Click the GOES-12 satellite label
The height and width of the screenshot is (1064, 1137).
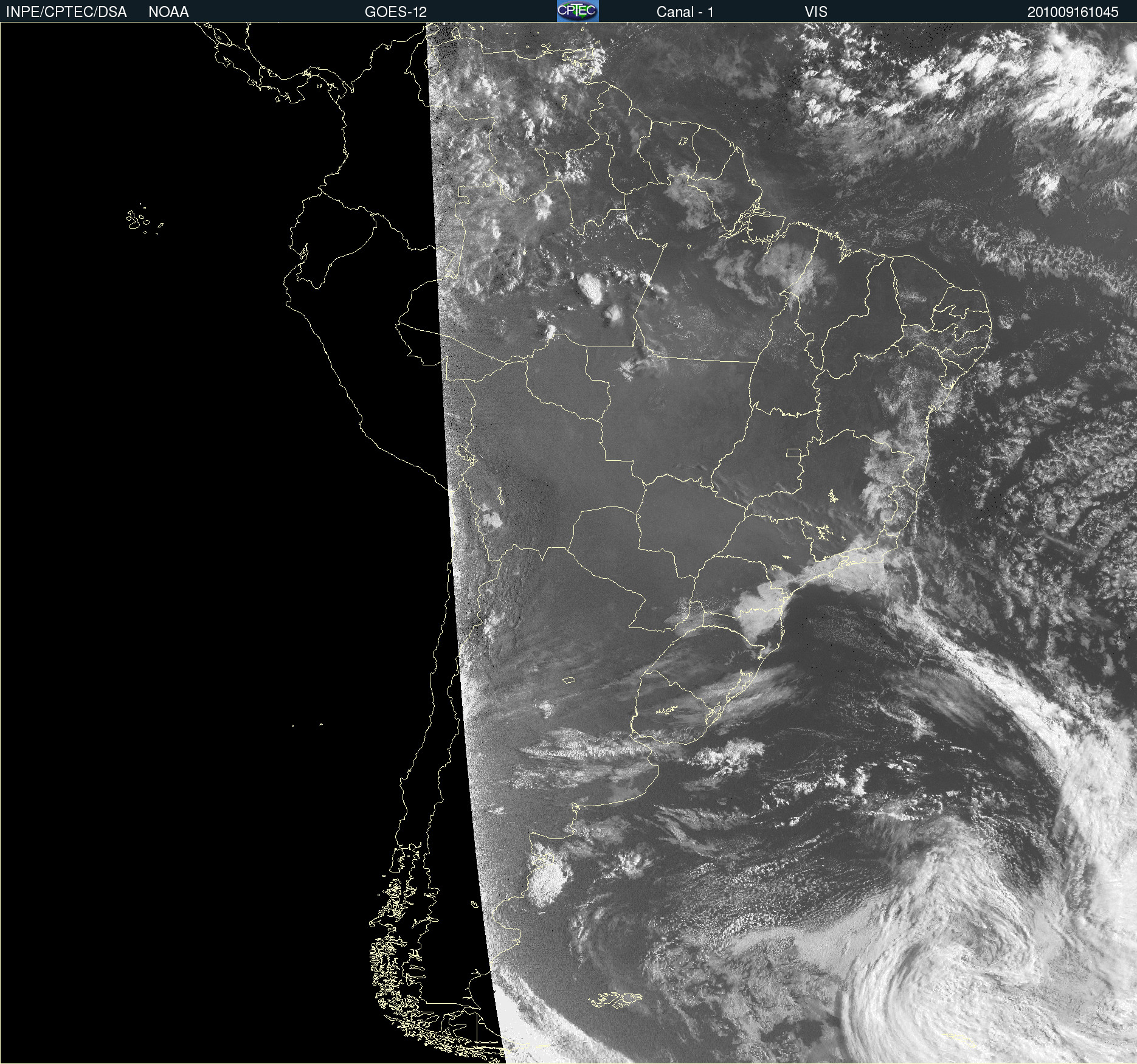point(396,12)
